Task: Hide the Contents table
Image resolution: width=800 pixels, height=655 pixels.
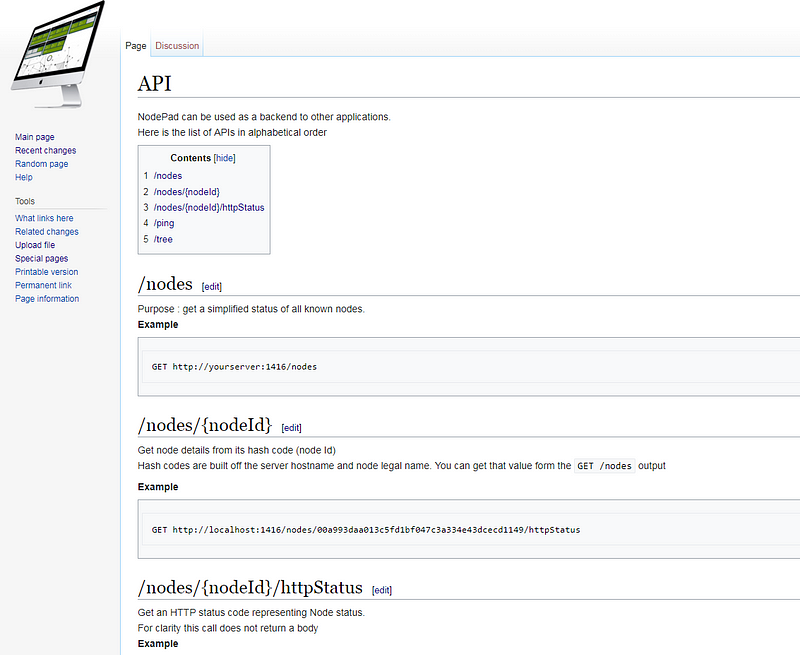Action: point(224,158)
